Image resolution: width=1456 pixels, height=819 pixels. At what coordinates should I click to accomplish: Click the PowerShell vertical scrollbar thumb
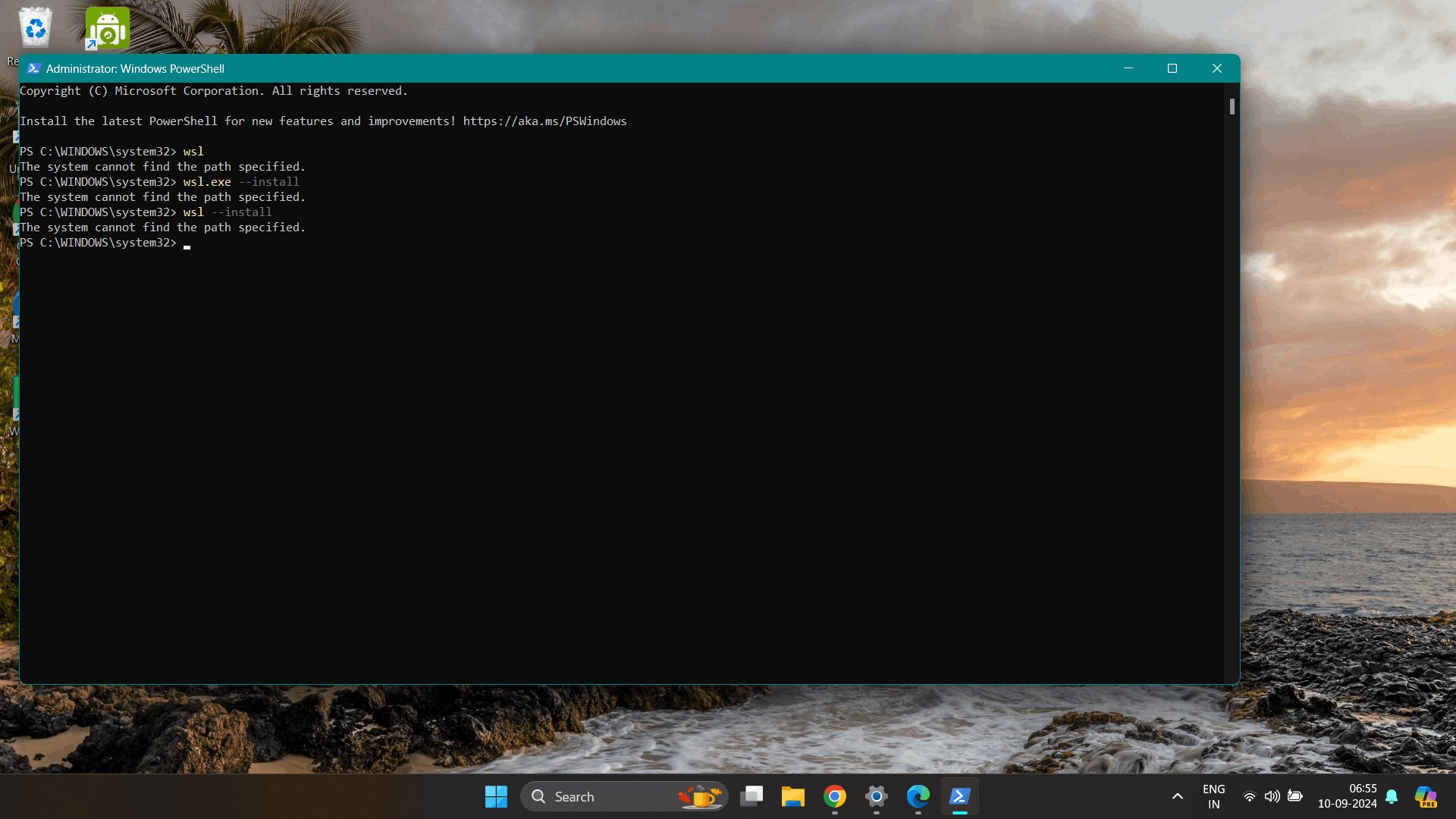tap(1232, 107)
